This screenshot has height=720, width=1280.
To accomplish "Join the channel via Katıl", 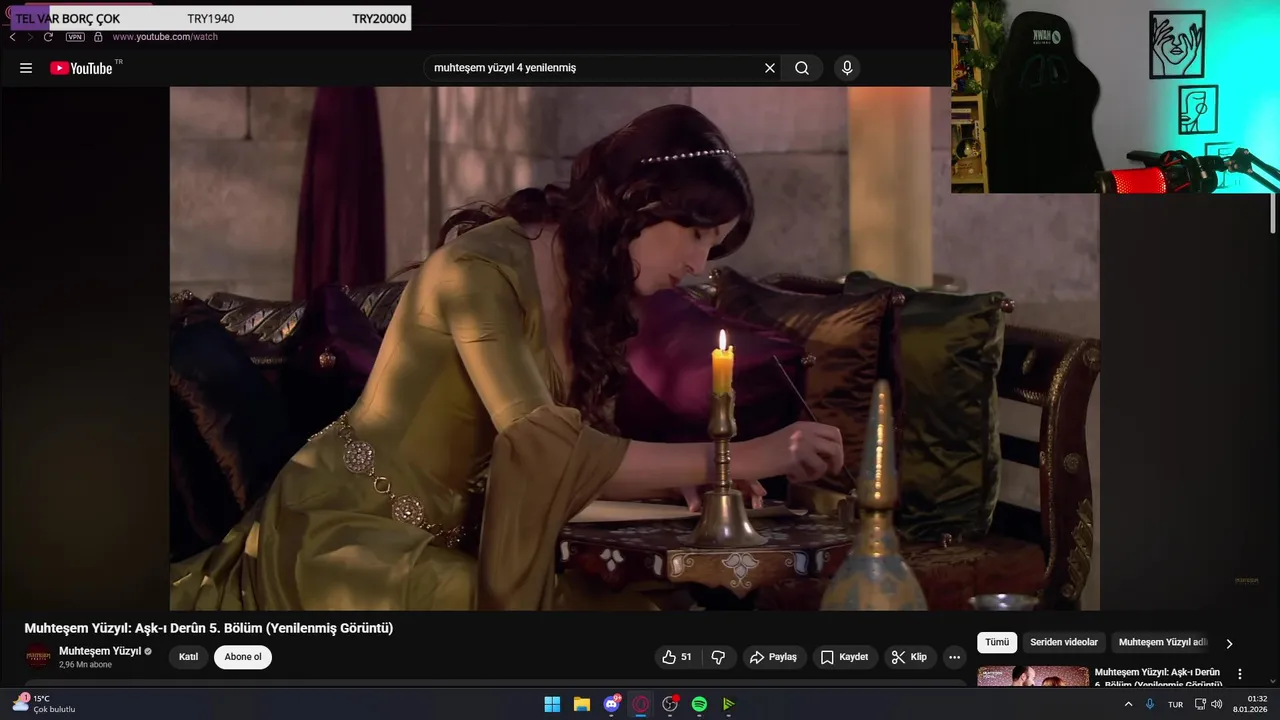I will tap(189, 657).
